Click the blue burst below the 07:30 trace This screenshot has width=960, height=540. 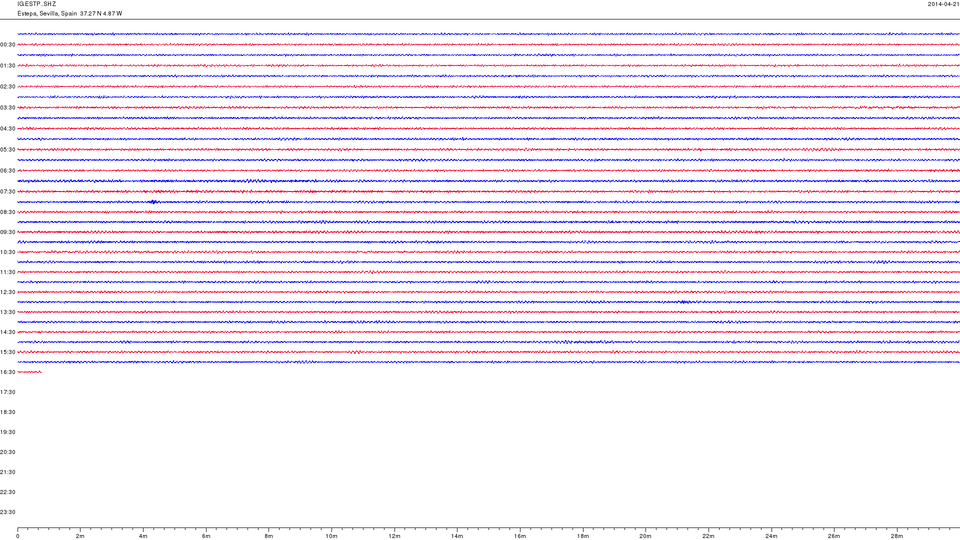pyautogui.click(x=153, y=202)
